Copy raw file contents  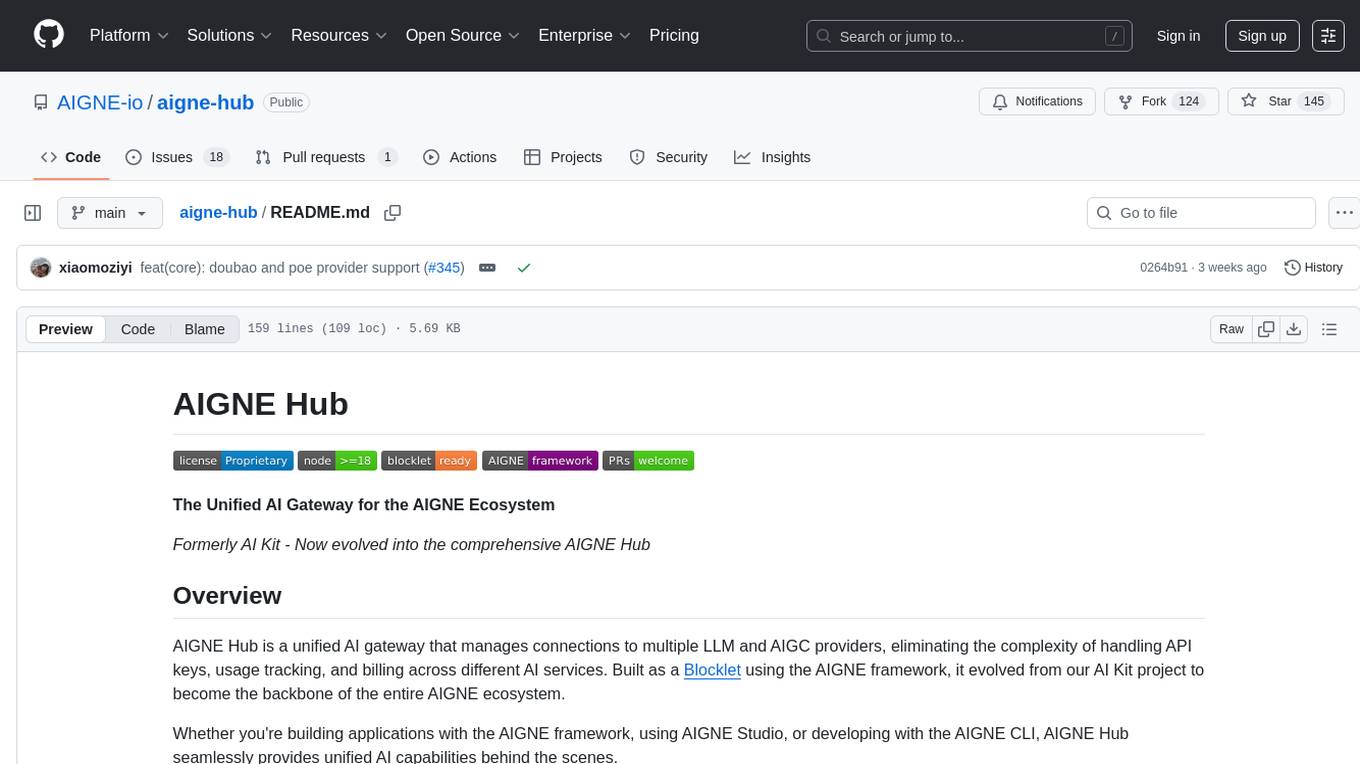click(x=1266, y=329)
